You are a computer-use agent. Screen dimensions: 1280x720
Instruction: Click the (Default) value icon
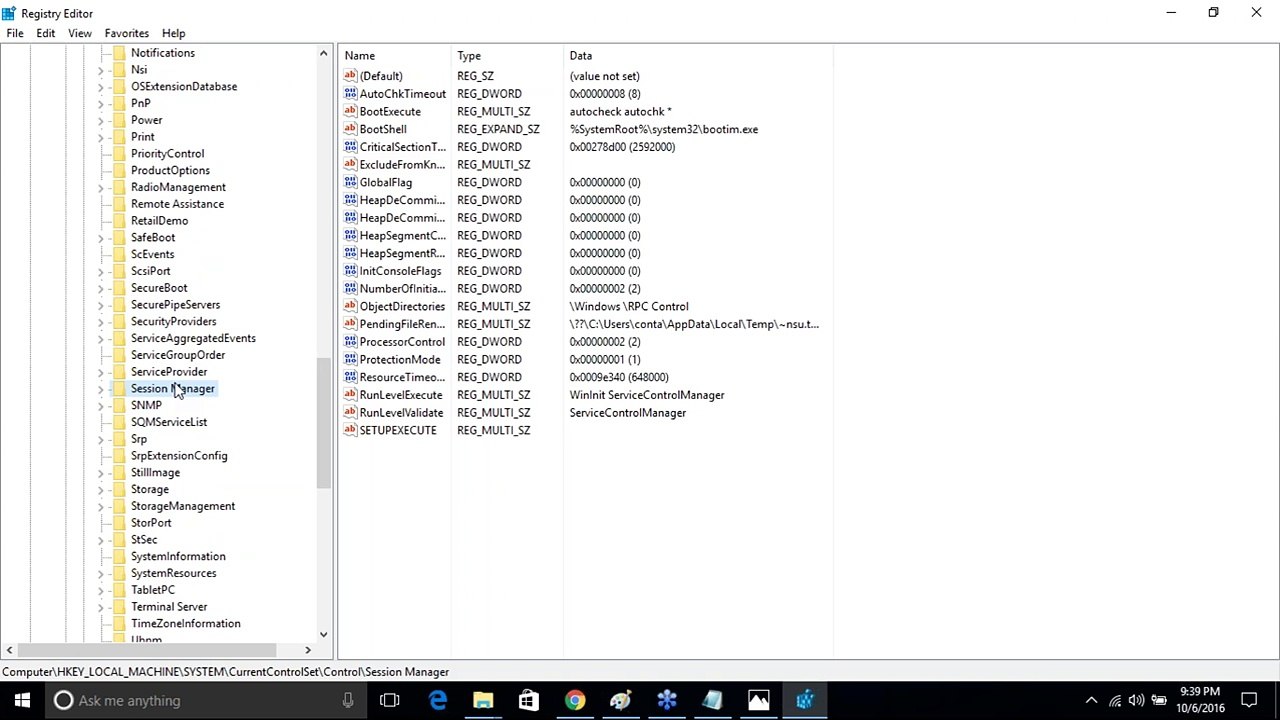tap(350, 76)
